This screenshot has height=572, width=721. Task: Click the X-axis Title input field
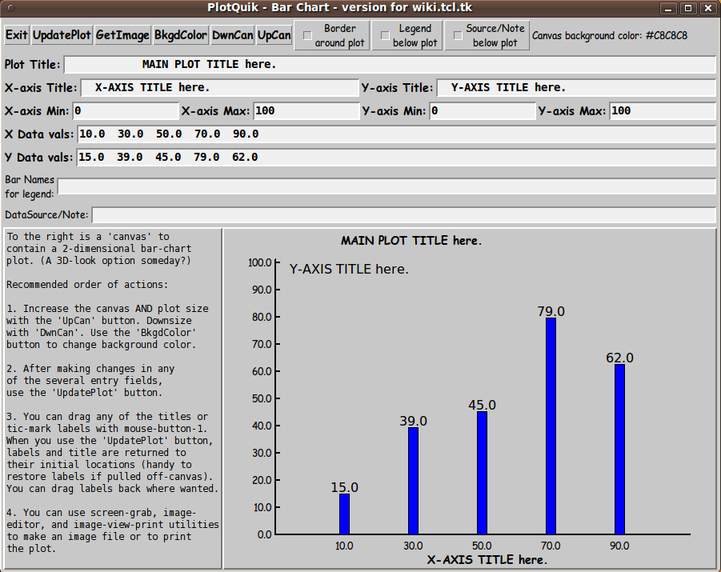click(x=220, y=87)
